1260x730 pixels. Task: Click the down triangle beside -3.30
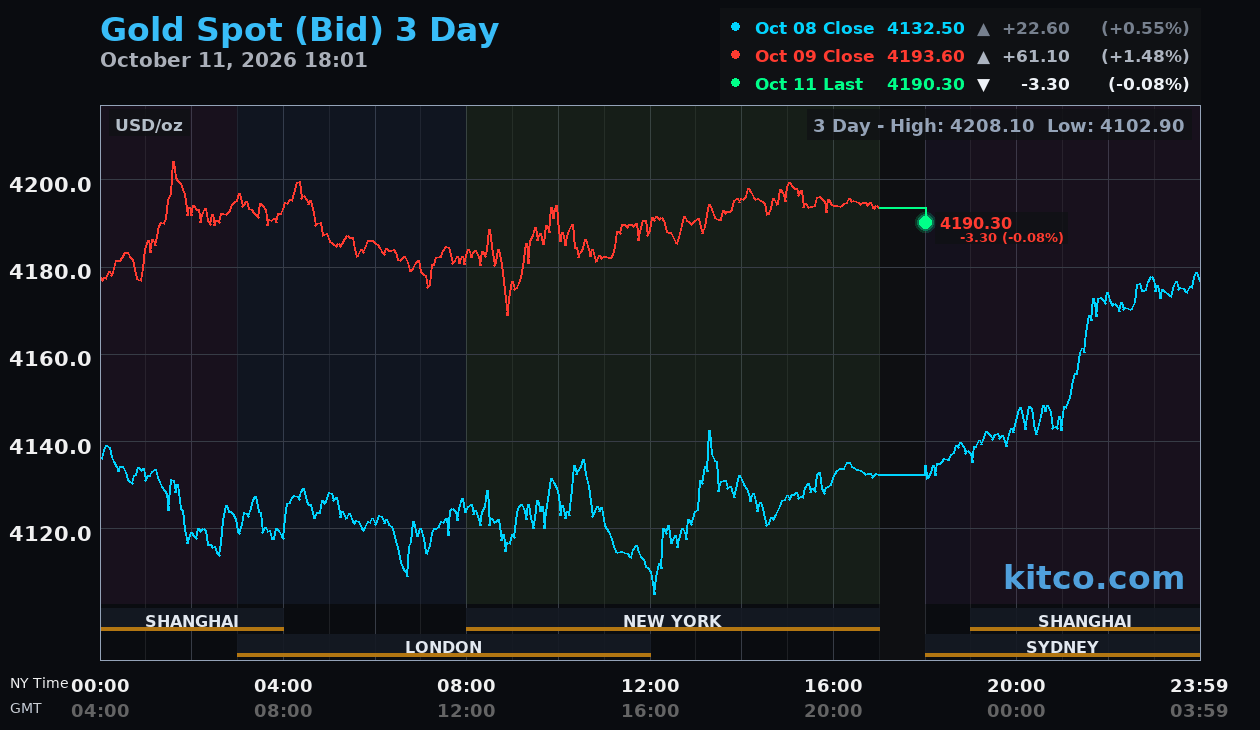(984, 85)
